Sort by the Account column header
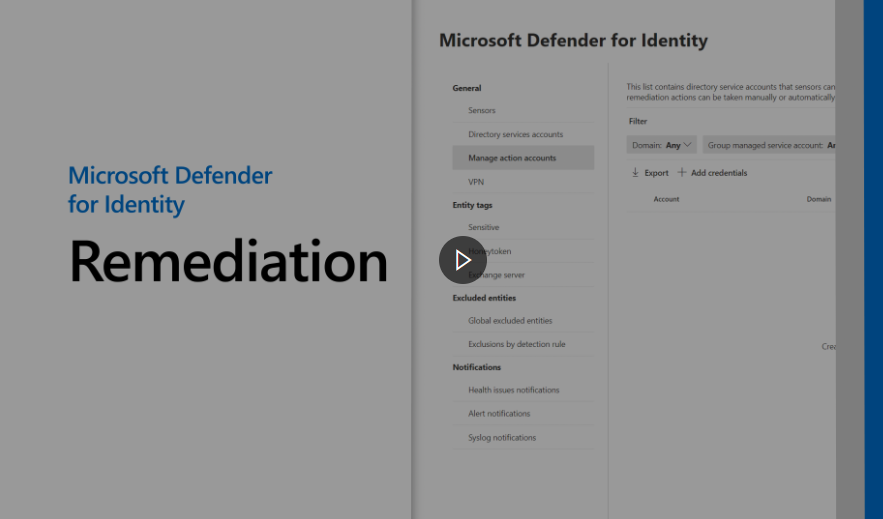This screenshot has height=519, width=883. [666, 199]
